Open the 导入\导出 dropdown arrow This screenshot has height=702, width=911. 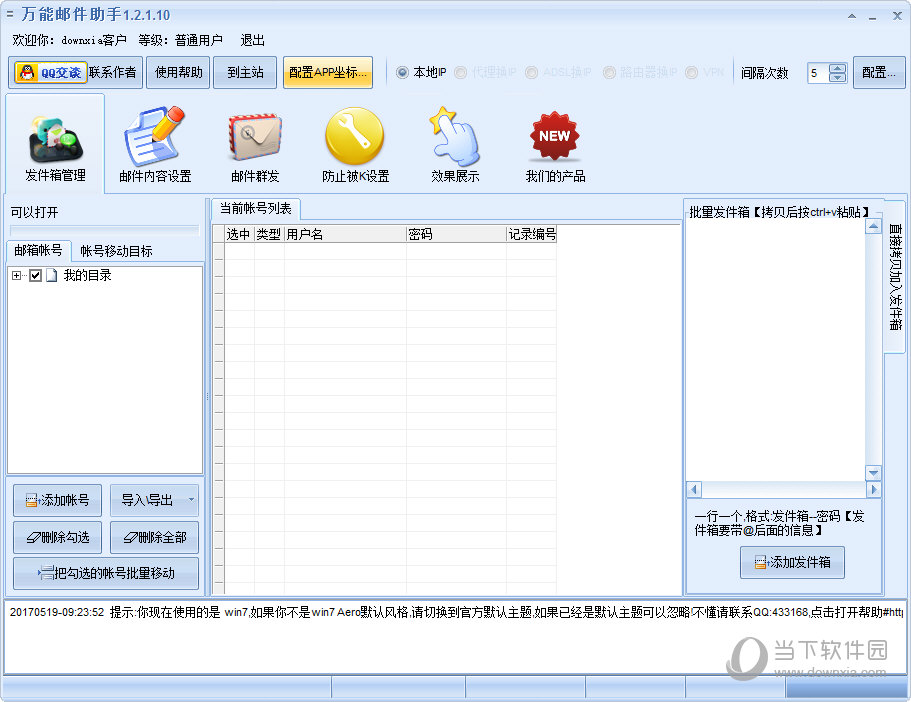tap(191, 500)
